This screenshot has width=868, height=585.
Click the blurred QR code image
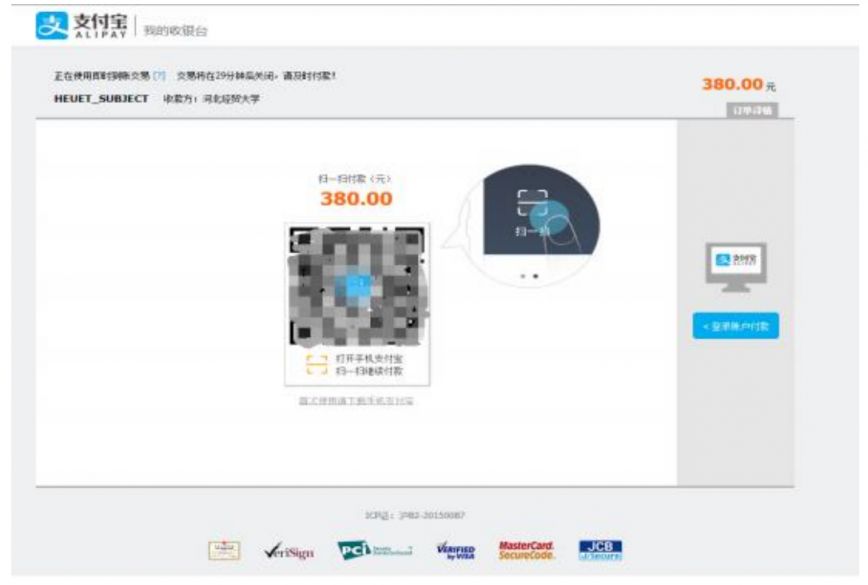(x=357, y=286)
